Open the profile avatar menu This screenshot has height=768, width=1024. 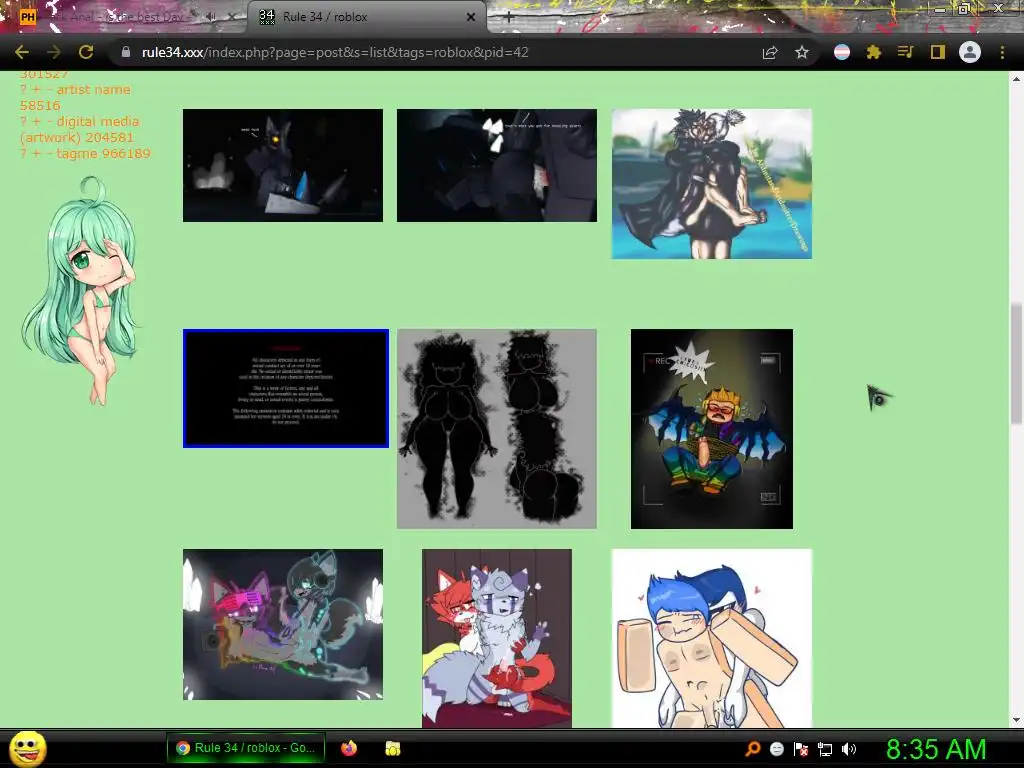pyautogui.click(x=970, y=52)
